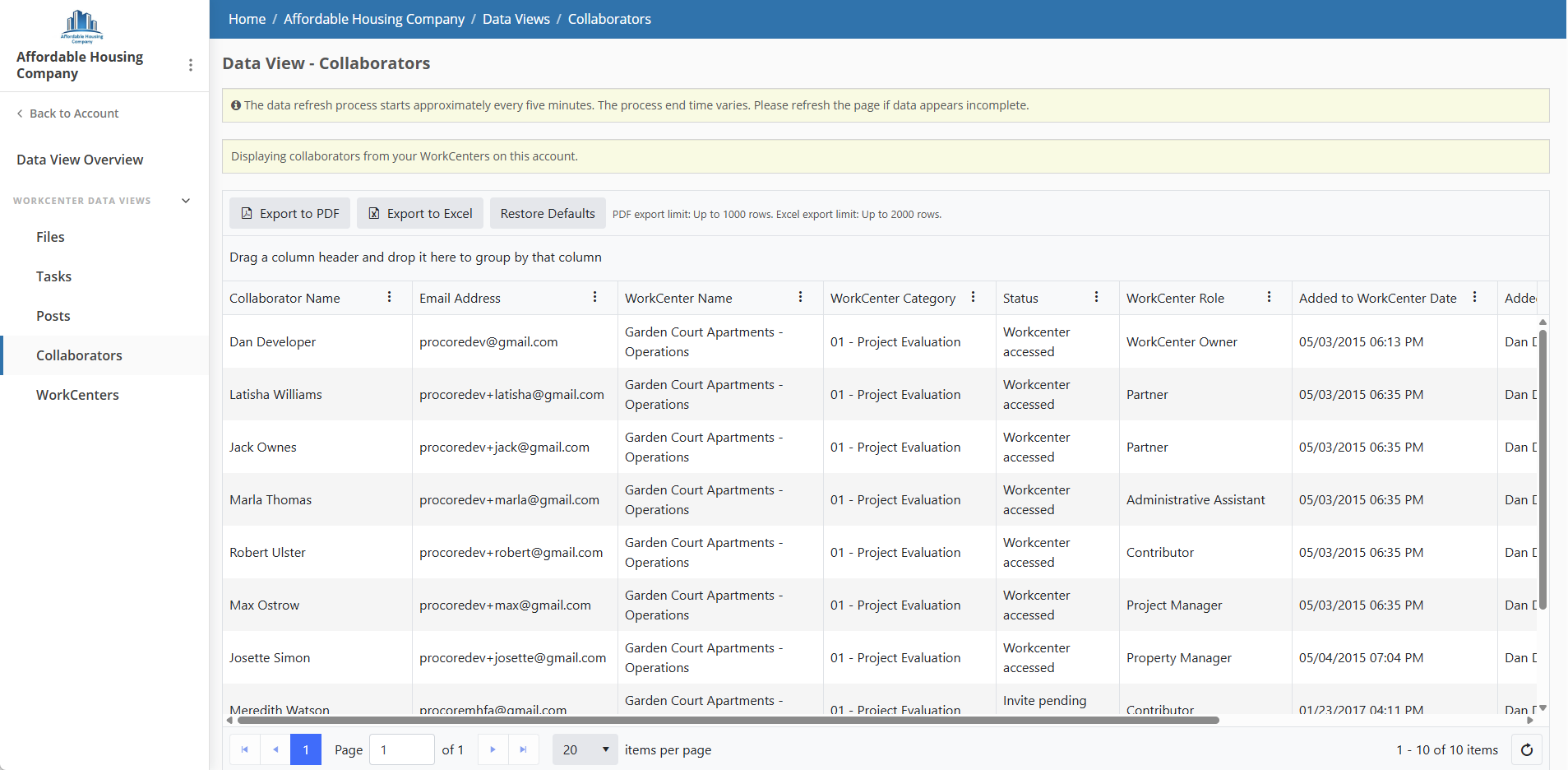Click Project Manager role cell
Screen dimensions: 1568x770
(x=1205, y=605)
